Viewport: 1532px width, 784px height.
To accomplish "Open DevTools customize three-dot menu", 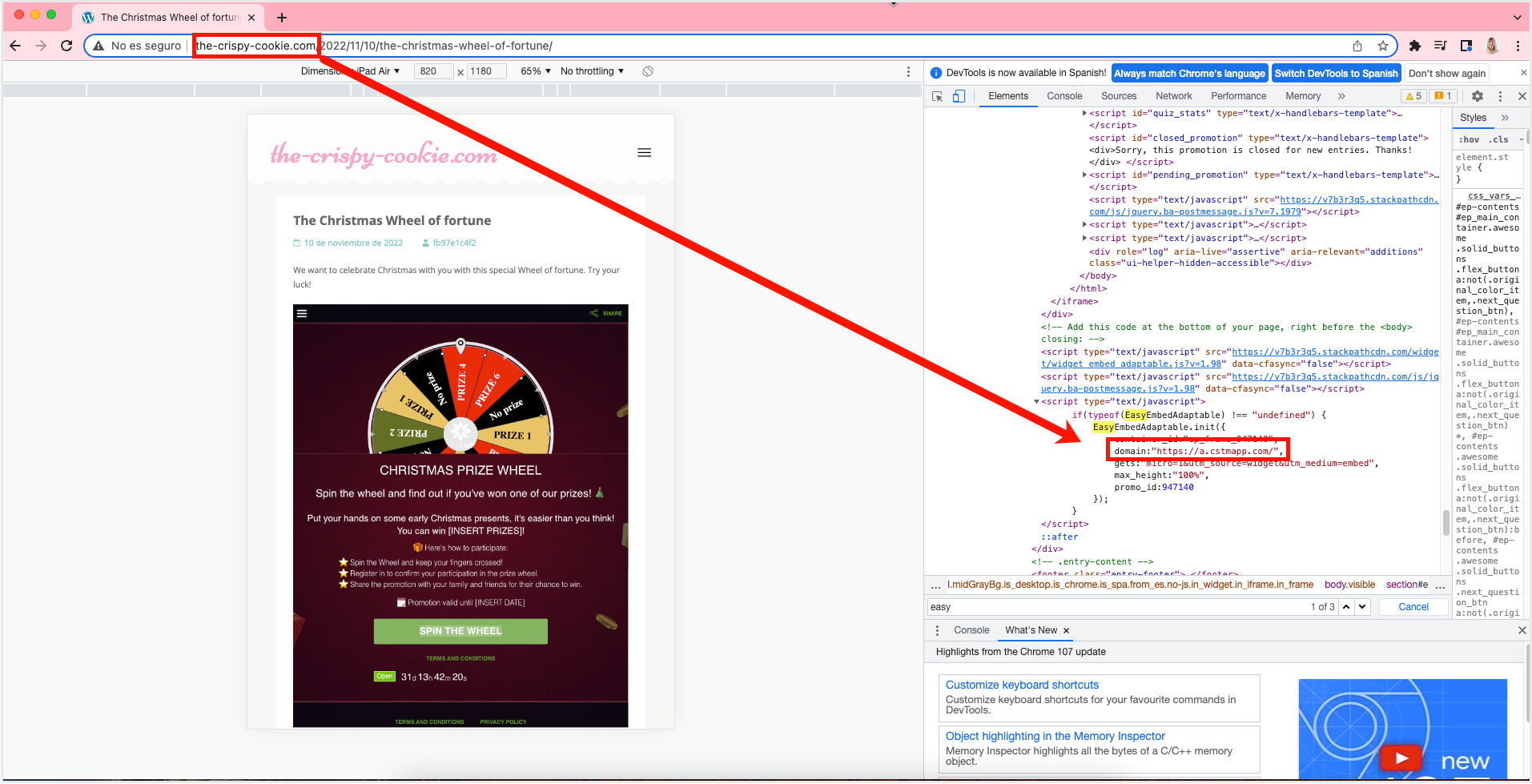I will (1501, 96).
